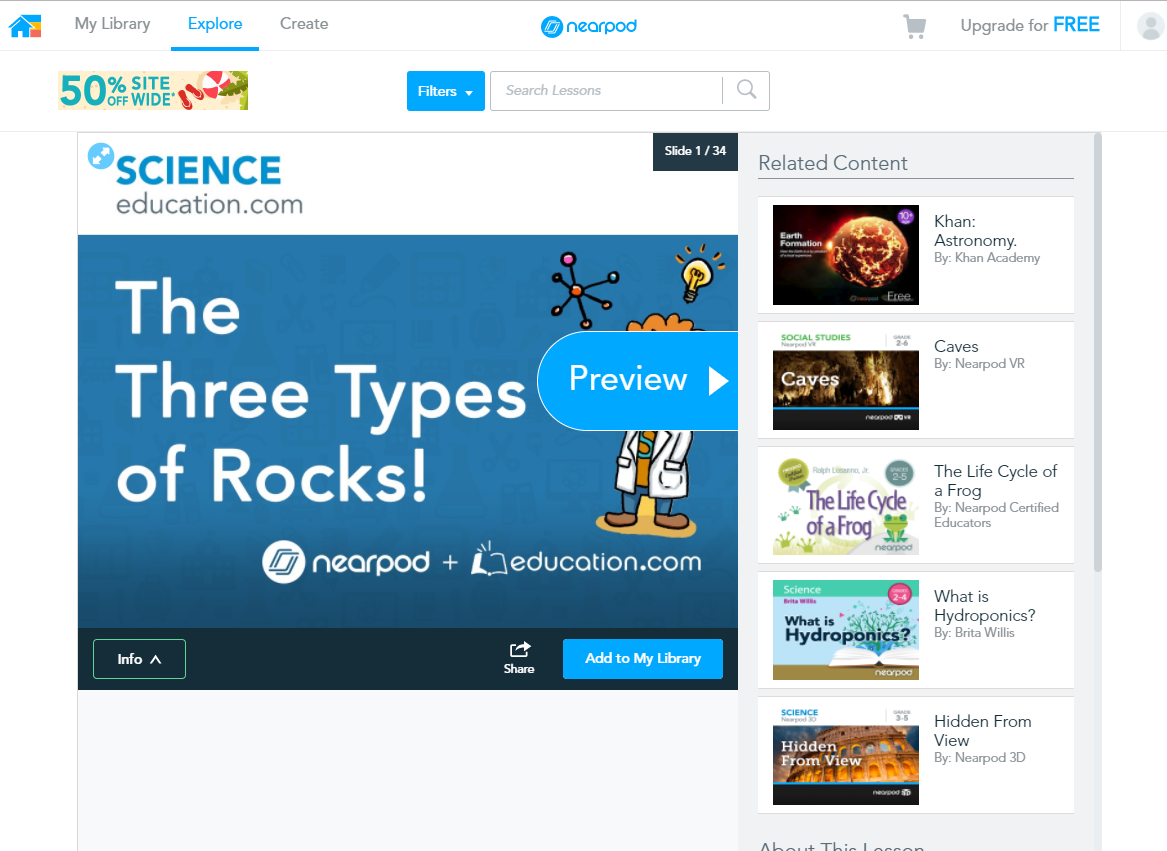
Task: Expand the Info panel
Action: (139, 659)
